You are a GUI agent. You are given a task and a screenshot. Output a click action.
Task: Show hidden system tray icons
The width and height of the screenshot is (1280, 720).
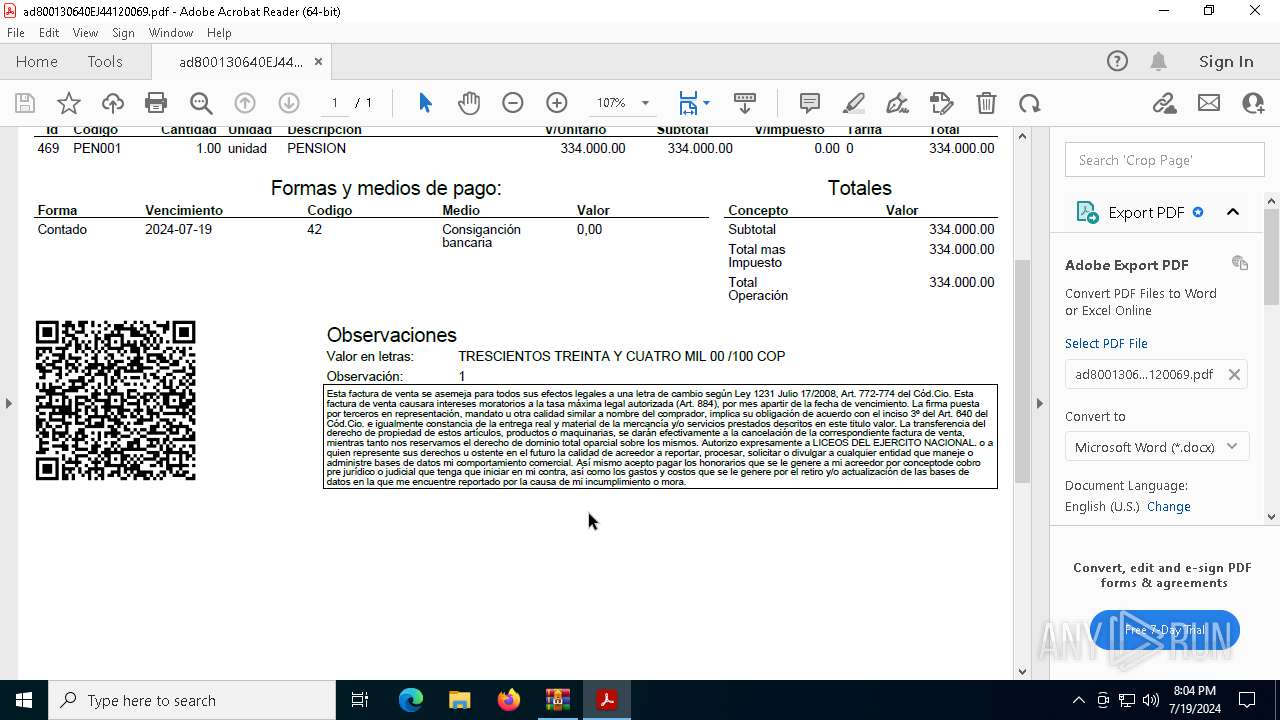(1078, 700)
